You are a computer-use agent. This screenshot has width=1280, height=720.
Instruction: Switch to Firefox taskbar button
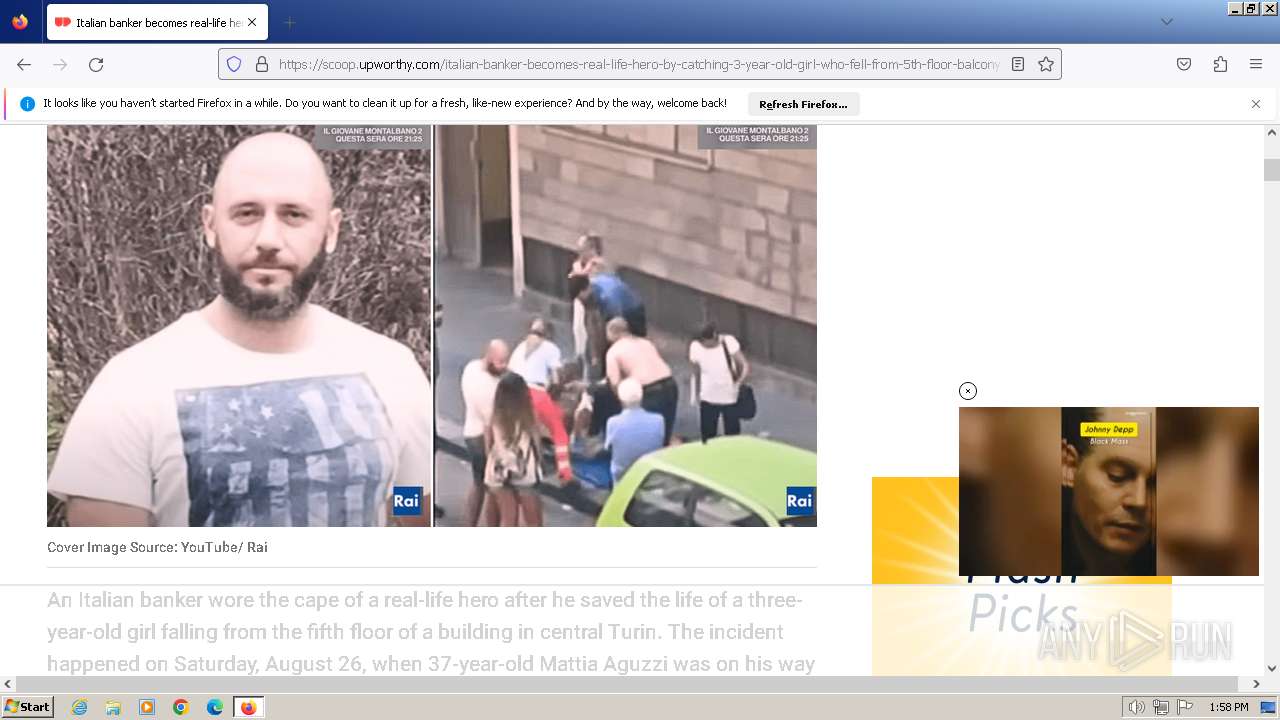point(248,707)
